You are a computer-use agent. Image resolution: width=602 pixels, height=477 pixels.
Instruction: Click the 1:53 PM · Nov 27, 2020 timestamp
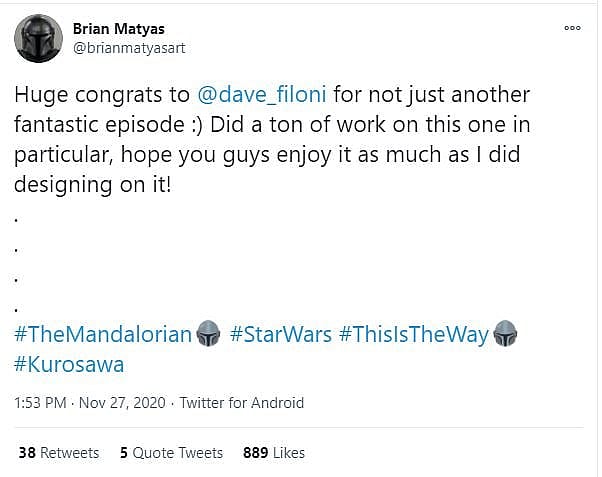tap(88, 403)
